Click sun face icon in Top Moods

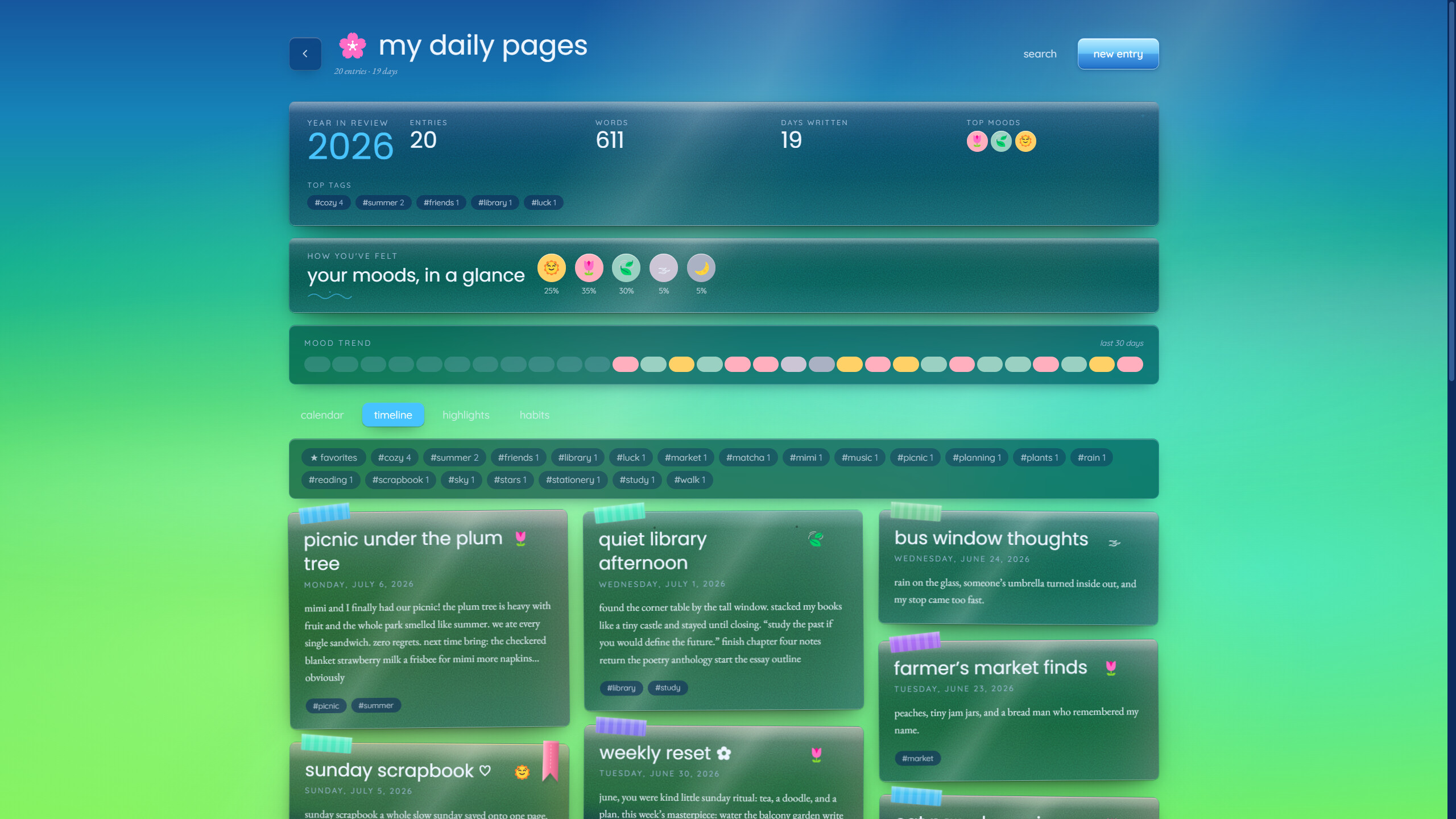[x=1025, y=141]
